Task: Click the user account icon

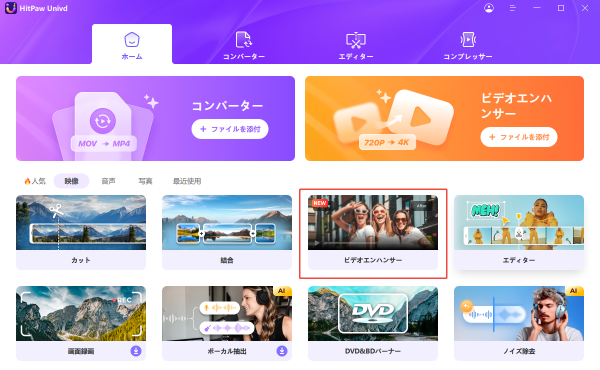Action: click(x=489, y=8)
